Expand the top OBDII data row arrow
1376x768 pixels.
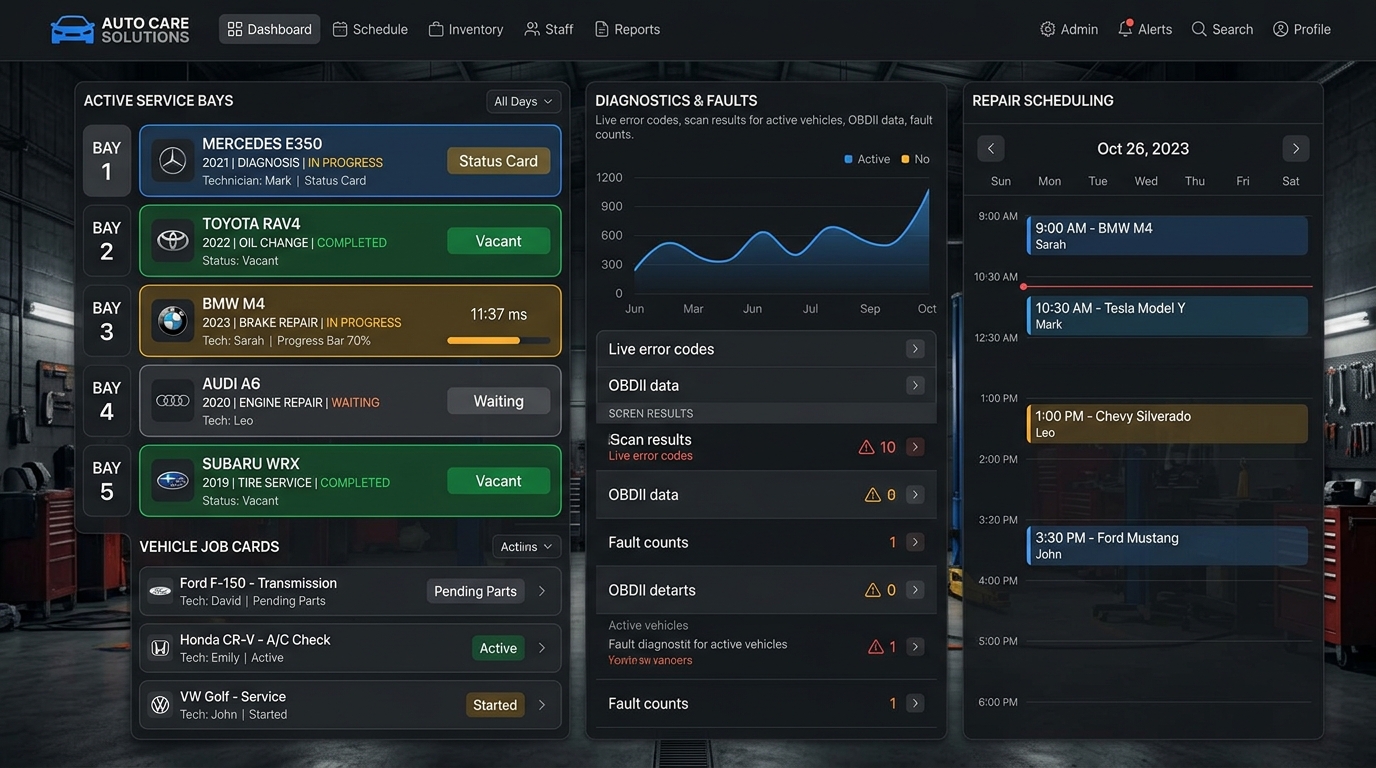(x=915, y=385)
